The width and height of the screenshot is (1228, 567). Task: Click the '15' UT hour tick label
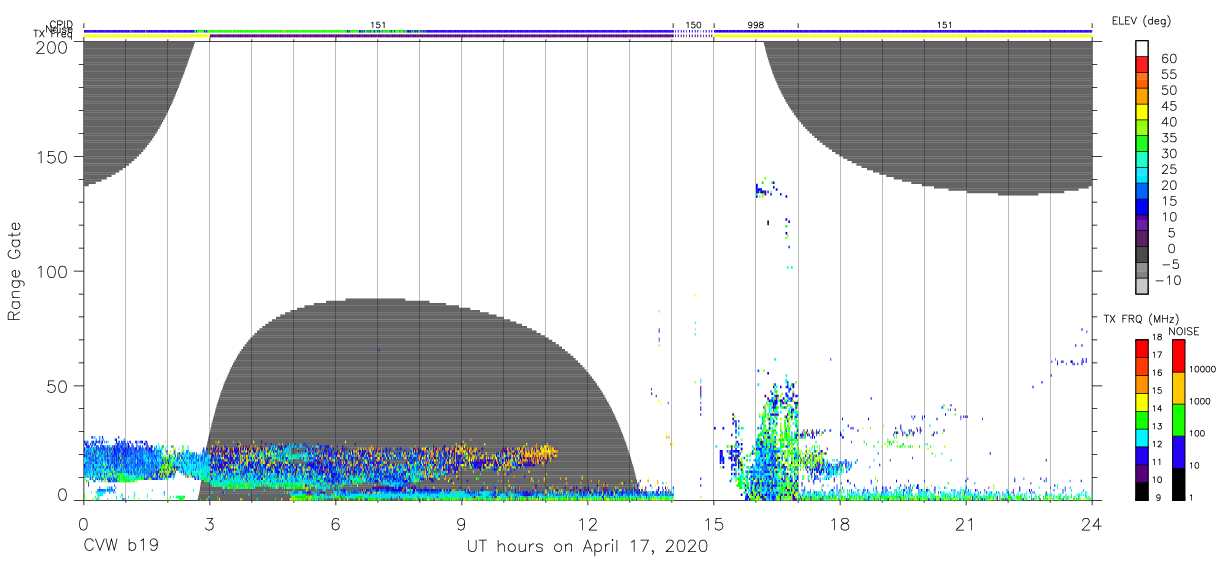pos(713,523)
